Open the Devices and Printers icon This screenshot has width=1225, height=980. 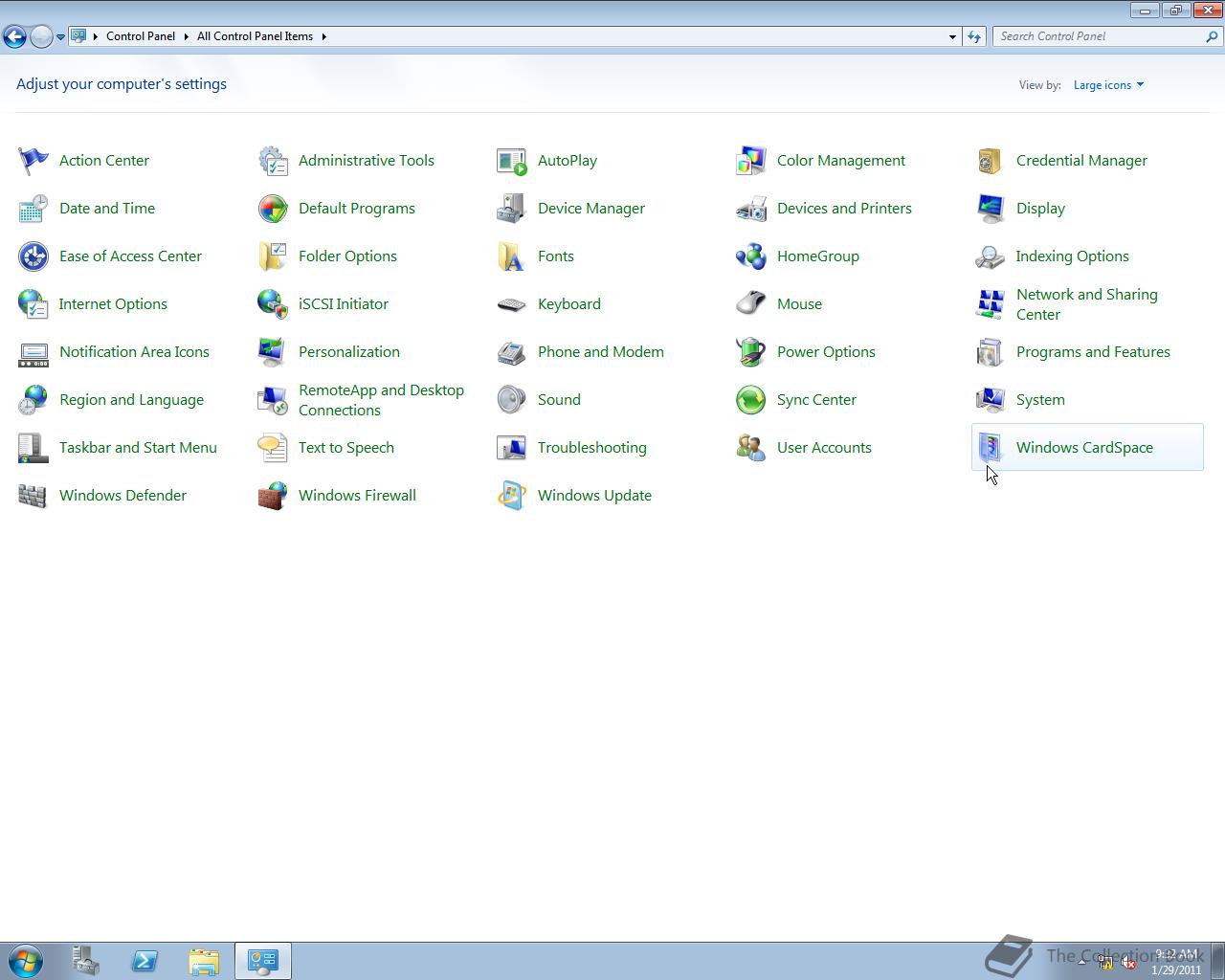point(751,209)
